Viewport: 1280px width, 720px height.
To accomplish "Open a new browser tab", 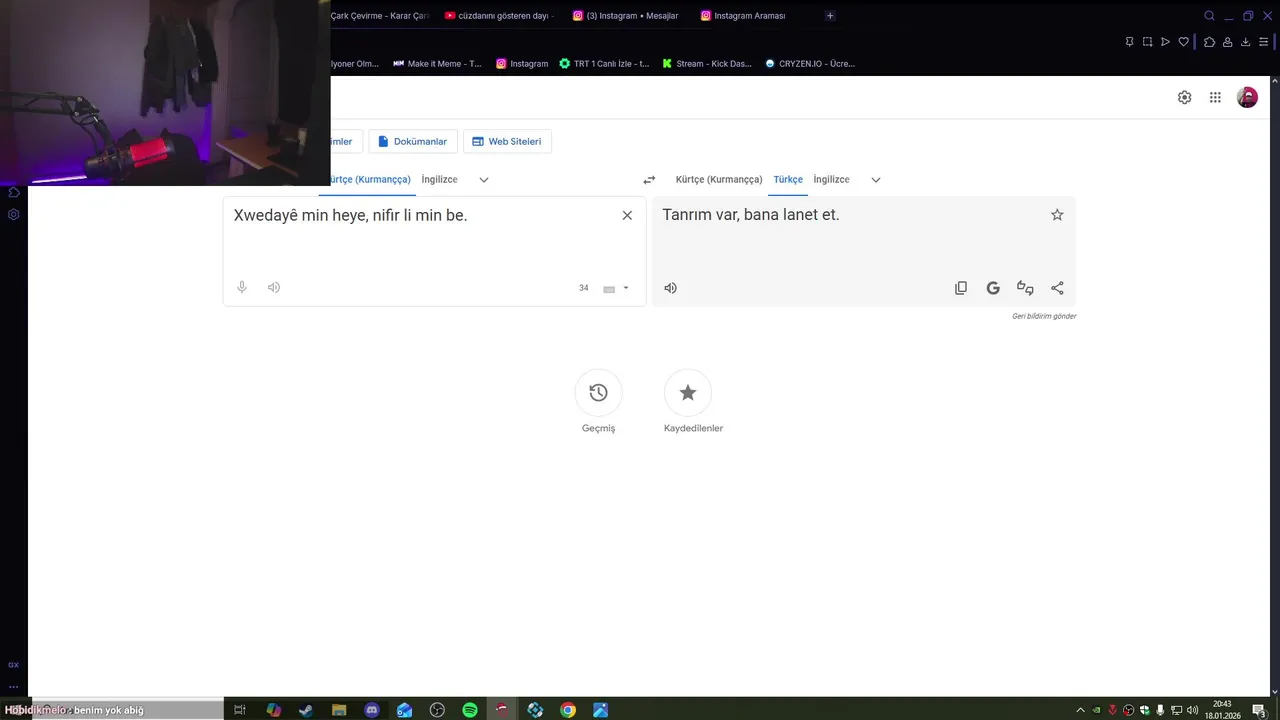I will (x=830, y=16).
